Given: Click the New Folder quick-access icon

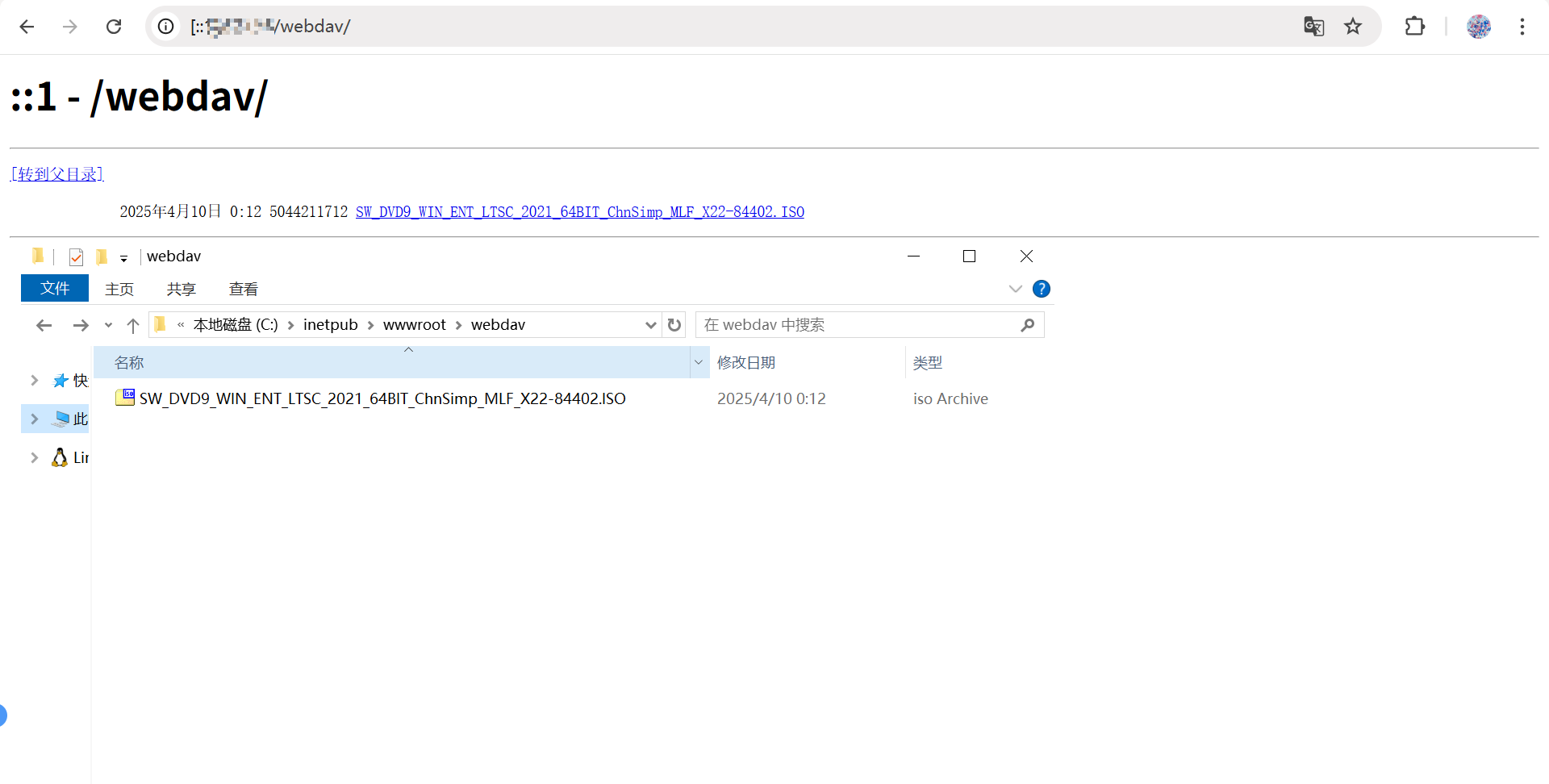Looking at the screenshot, I should point(102,257).
